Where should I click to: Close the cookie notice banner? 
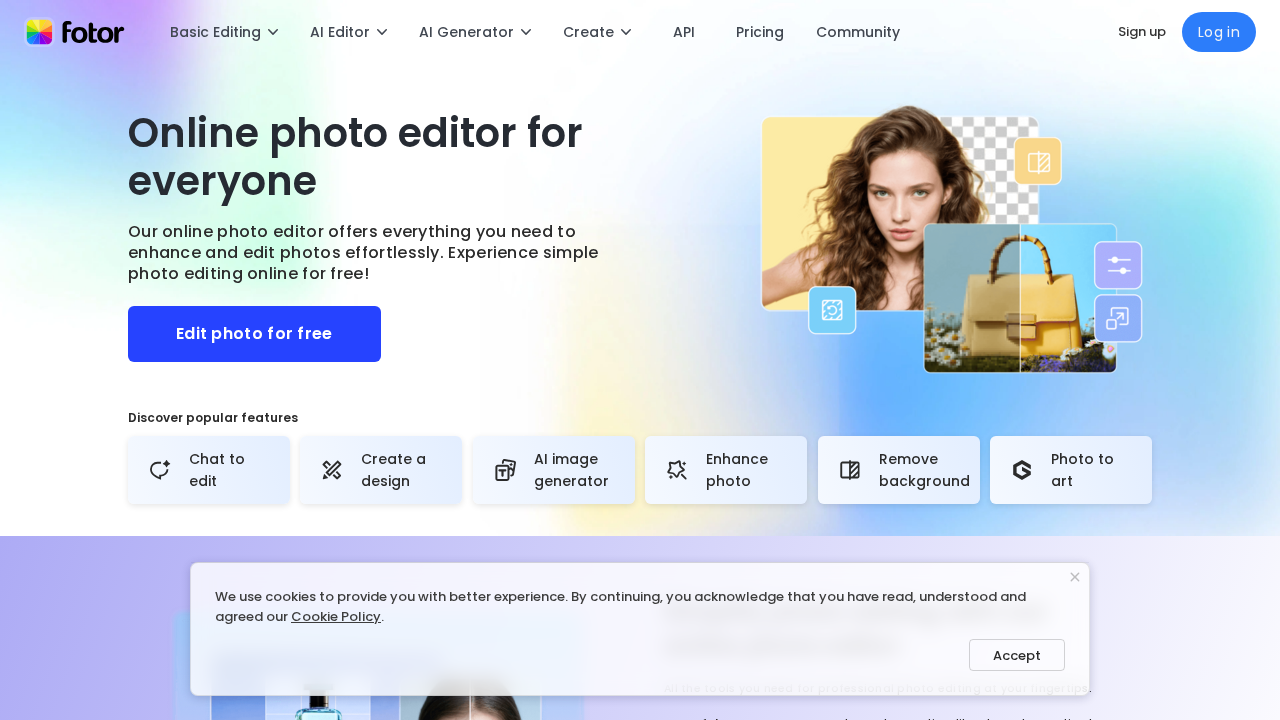1075,577
